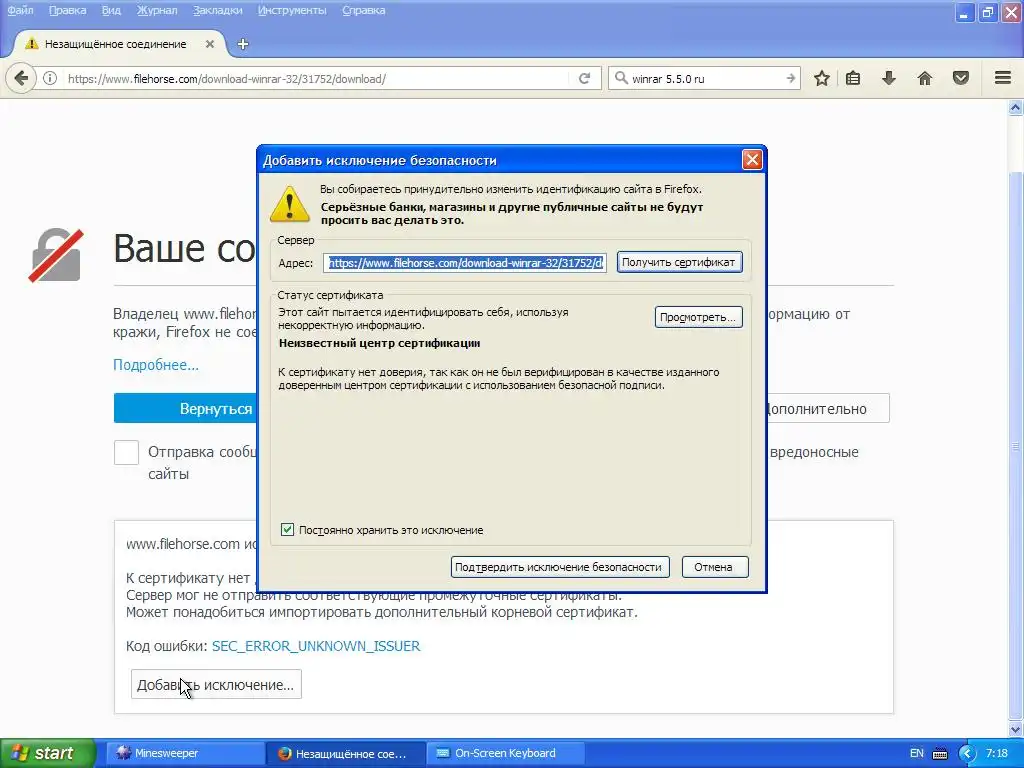This screenshot has height=768, width=1024.
Task: Open the Подробнее… link
Action: (x=155, y=364)
